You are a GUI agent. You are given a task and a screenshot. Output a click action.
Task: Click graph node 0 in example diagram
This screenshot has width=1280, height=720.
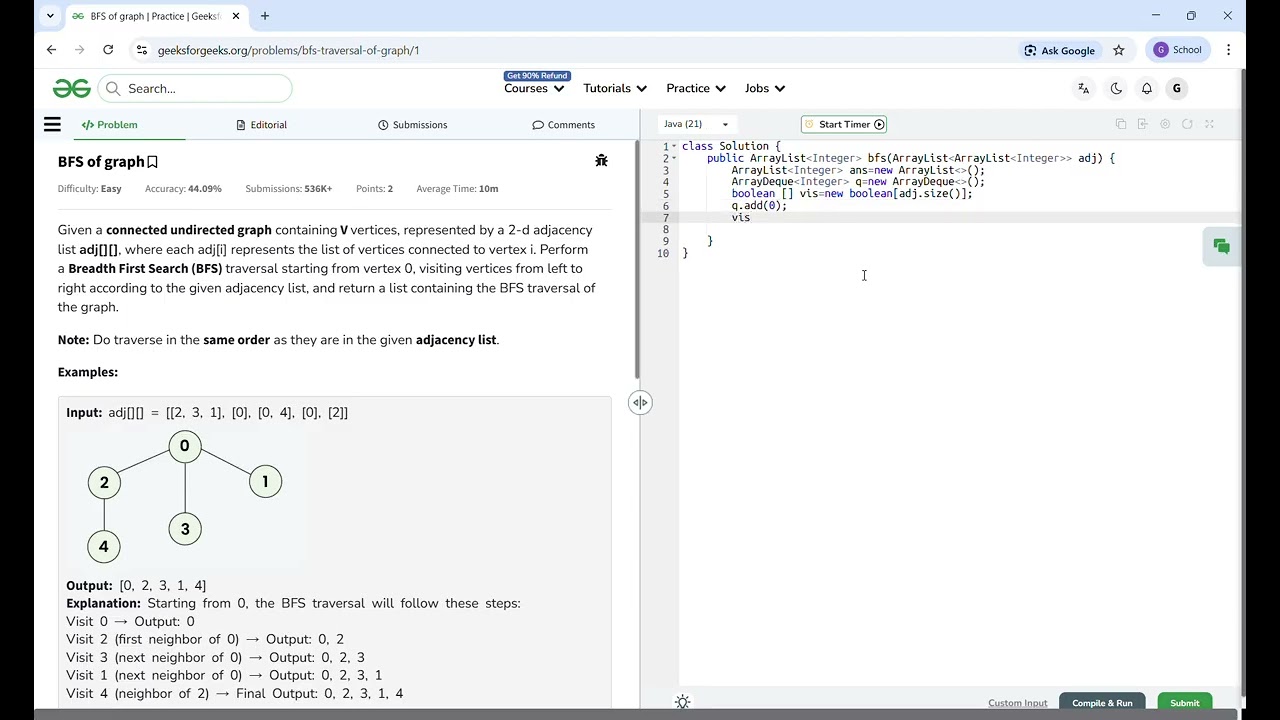(184, 446)
